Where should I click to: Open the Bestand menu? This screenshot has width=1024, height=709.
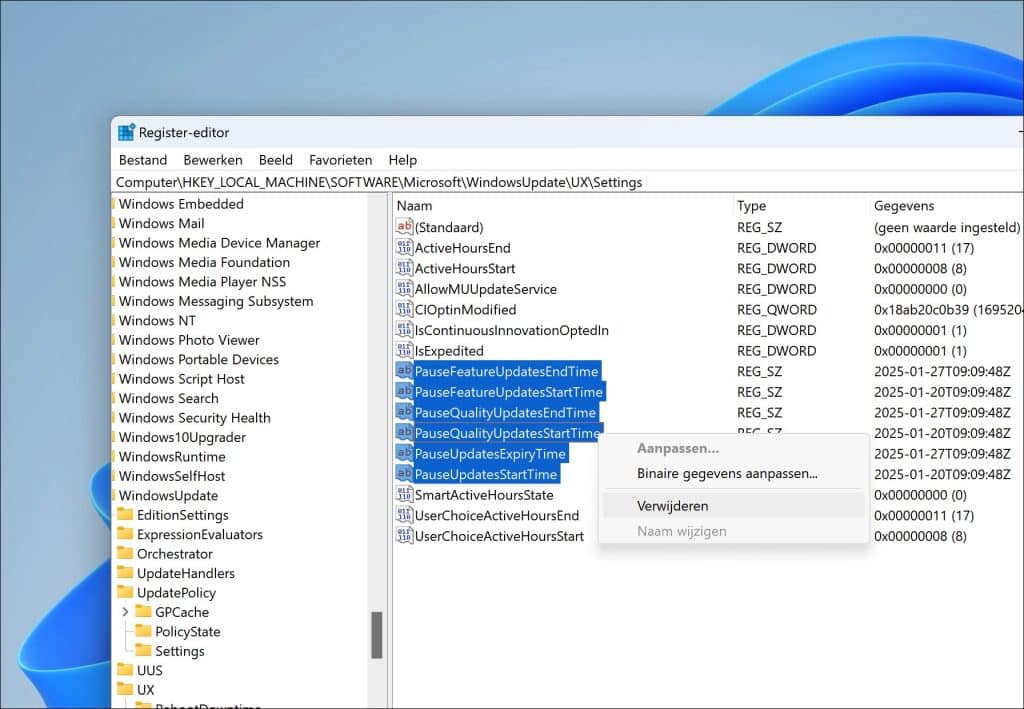pyautogui.click(x=143, y=160)
